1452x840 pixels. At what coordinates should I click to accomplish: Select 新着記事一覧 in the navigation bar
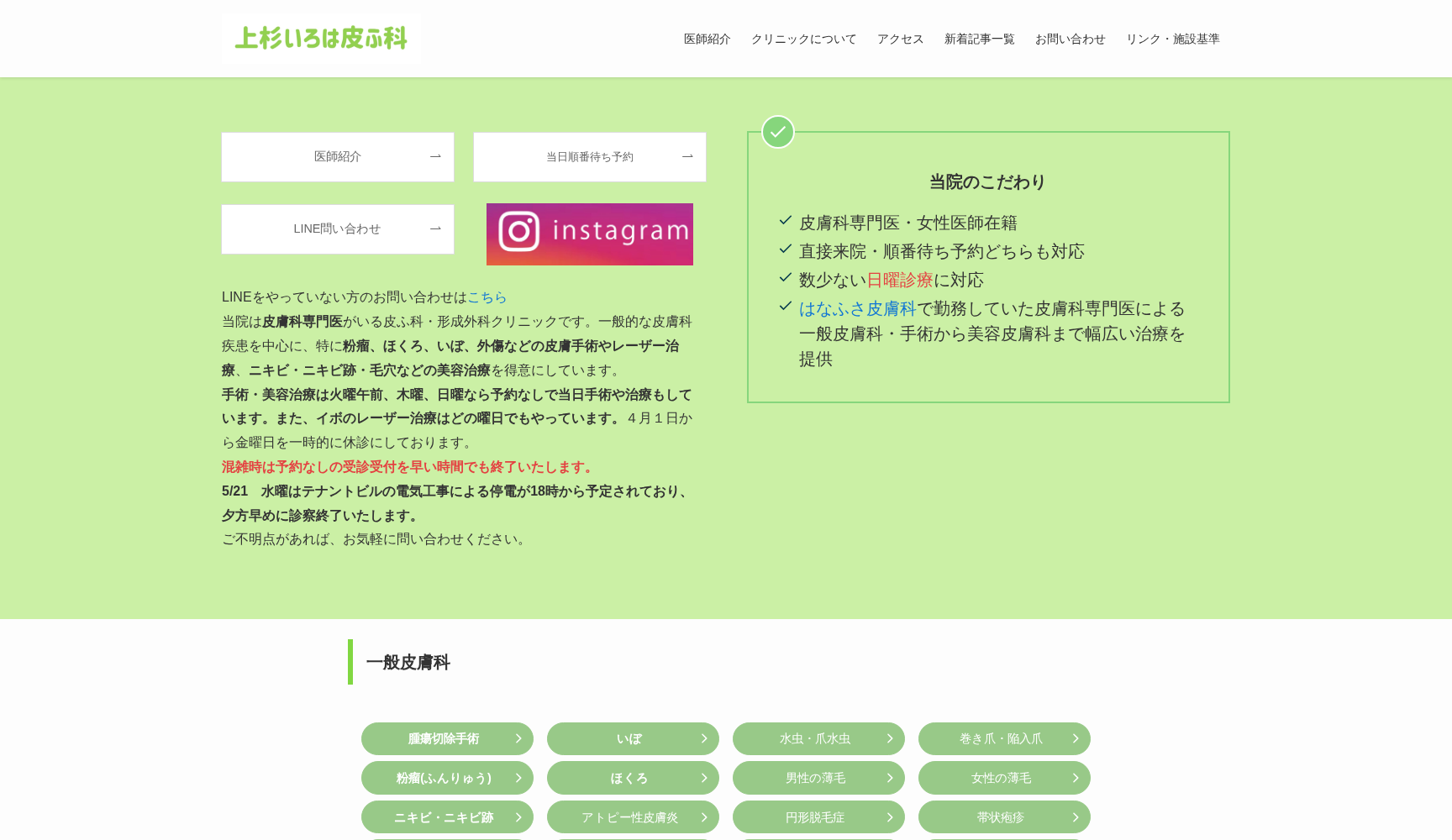(x=979, y=39)
